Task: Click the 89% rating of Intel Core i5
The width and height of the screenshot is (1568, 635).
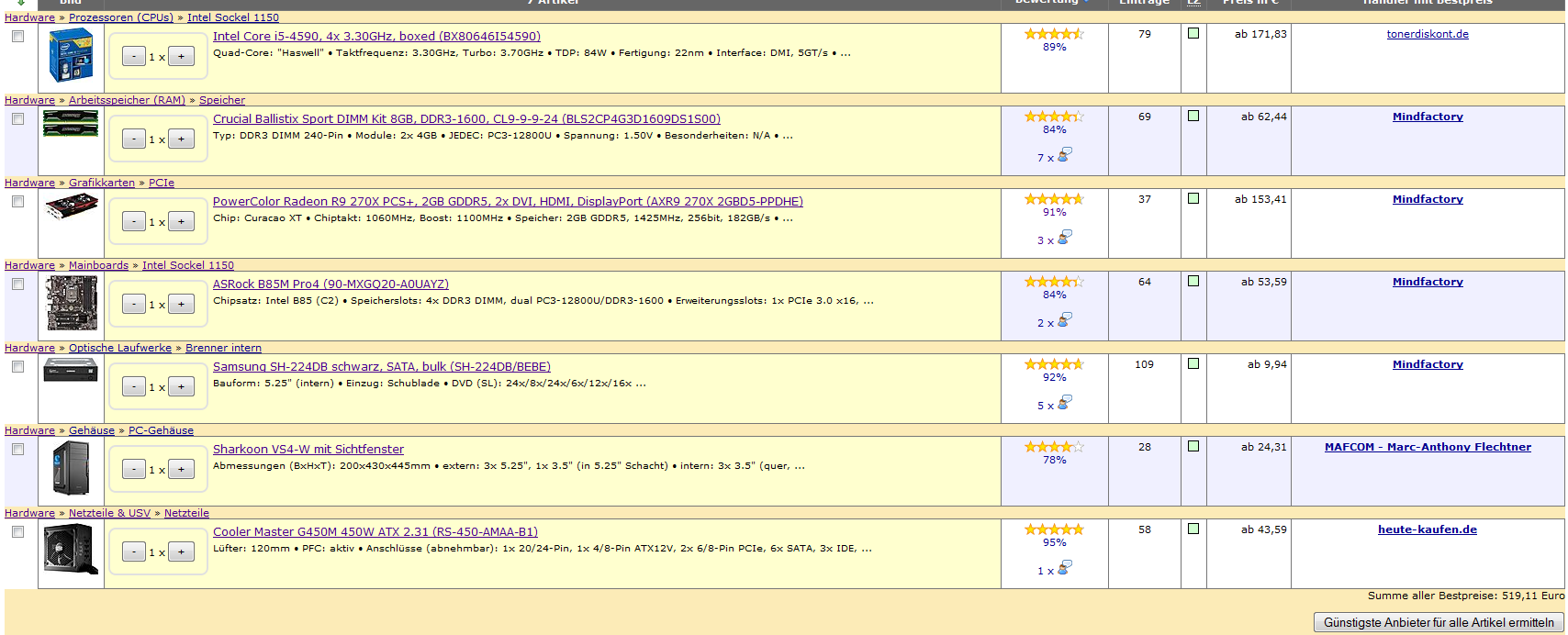Action: pos(1054,48)
